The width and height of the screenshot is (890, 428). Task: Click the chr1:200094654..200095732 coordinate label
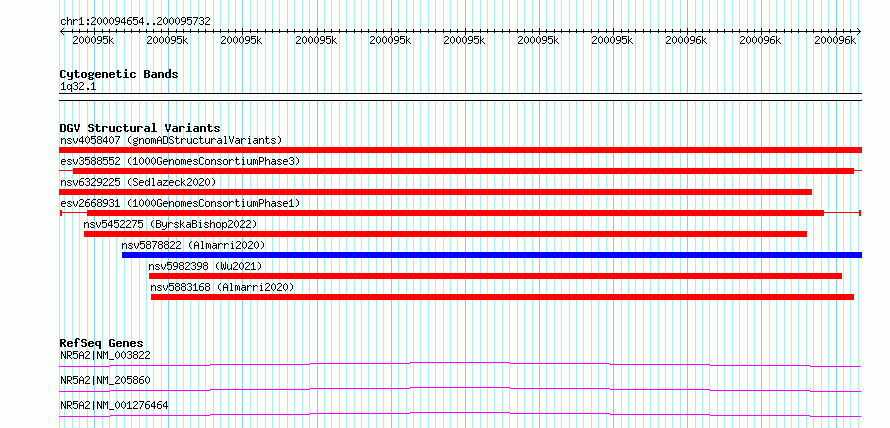(x=135, y=21)
